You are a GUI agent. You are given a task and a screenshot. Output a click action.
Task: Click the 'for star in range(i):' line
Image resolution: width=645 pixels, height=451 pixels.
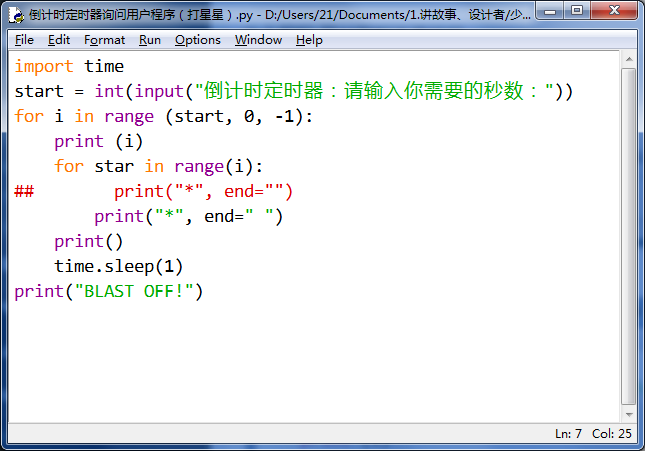158,167
